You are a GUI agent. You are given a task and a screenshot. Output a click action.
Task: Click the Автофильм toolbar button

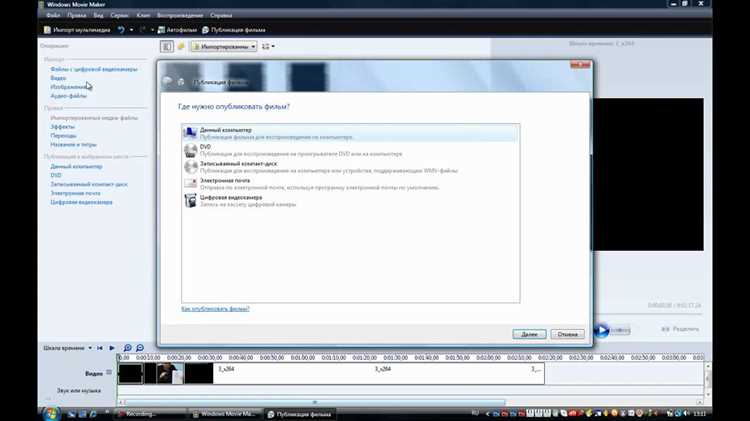point(177,30)
